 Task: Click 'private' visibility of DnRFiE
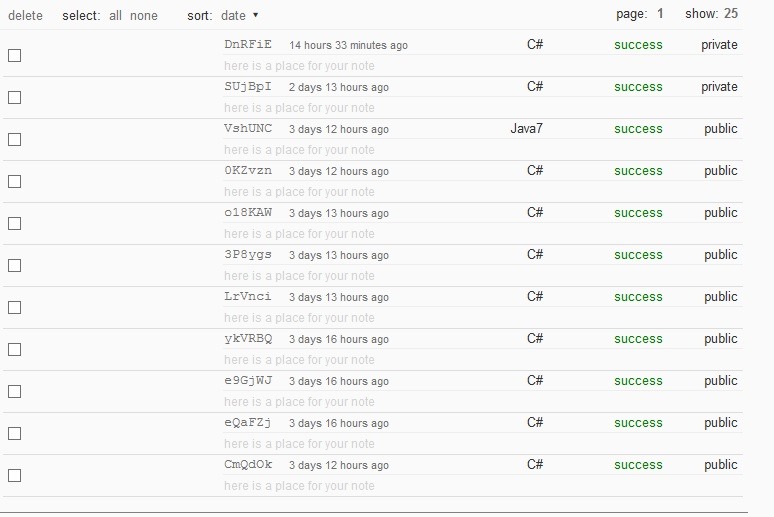719,45
